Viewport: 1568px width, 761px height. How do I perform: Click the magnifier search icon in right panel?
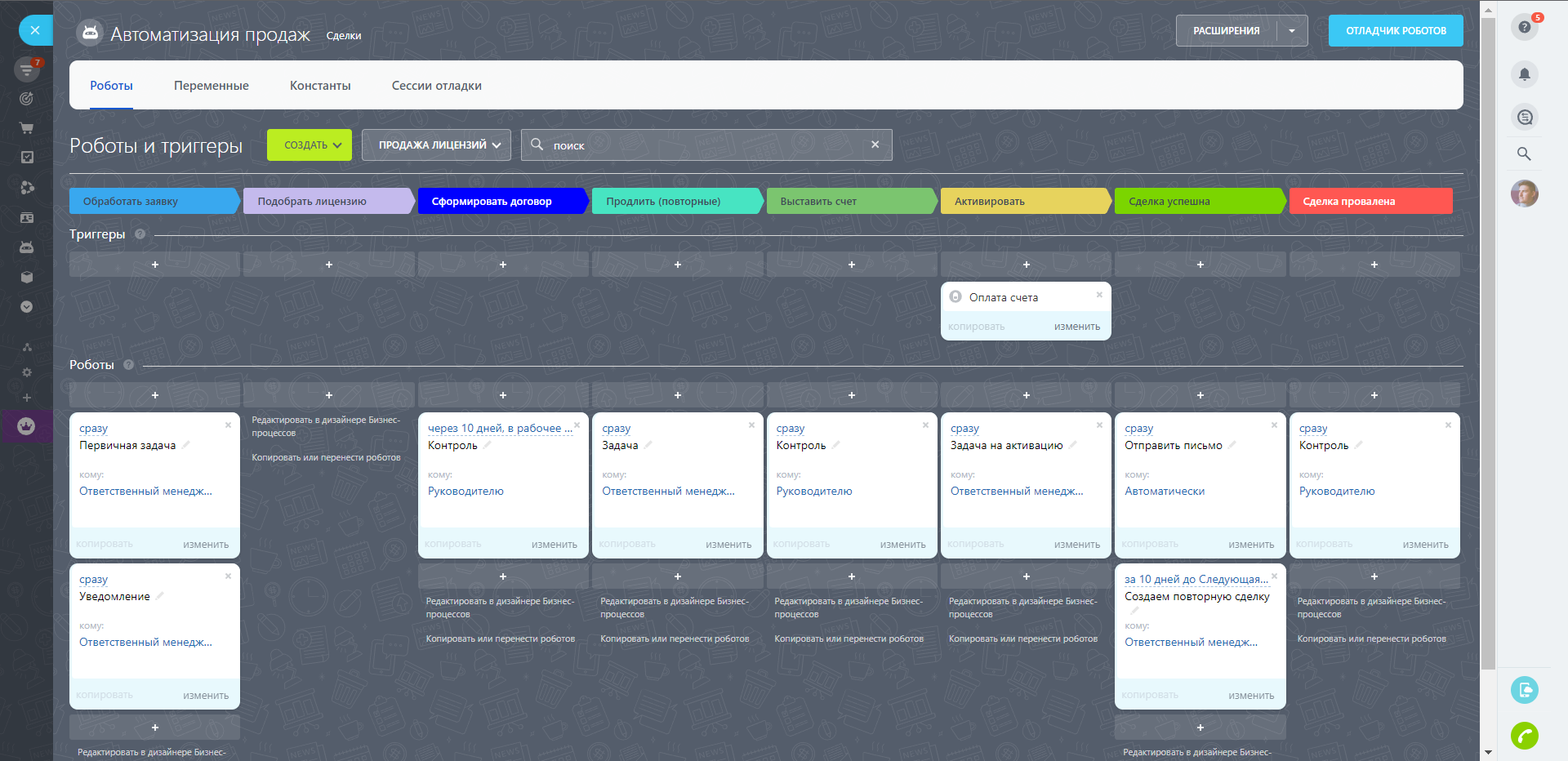point(1524,154)
